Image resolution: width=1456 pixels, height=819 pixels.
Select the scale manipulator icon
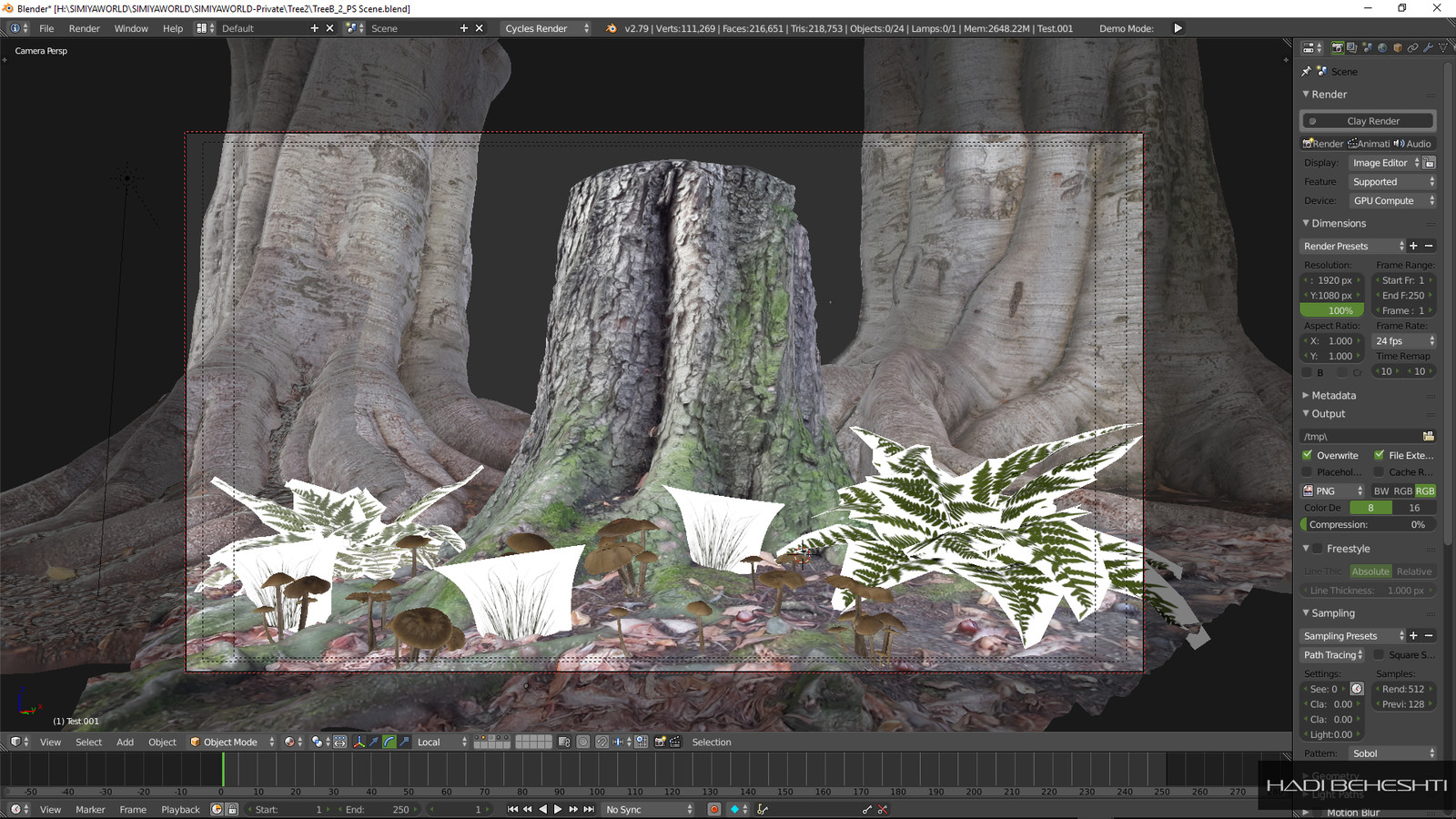[x=404, y=742]
